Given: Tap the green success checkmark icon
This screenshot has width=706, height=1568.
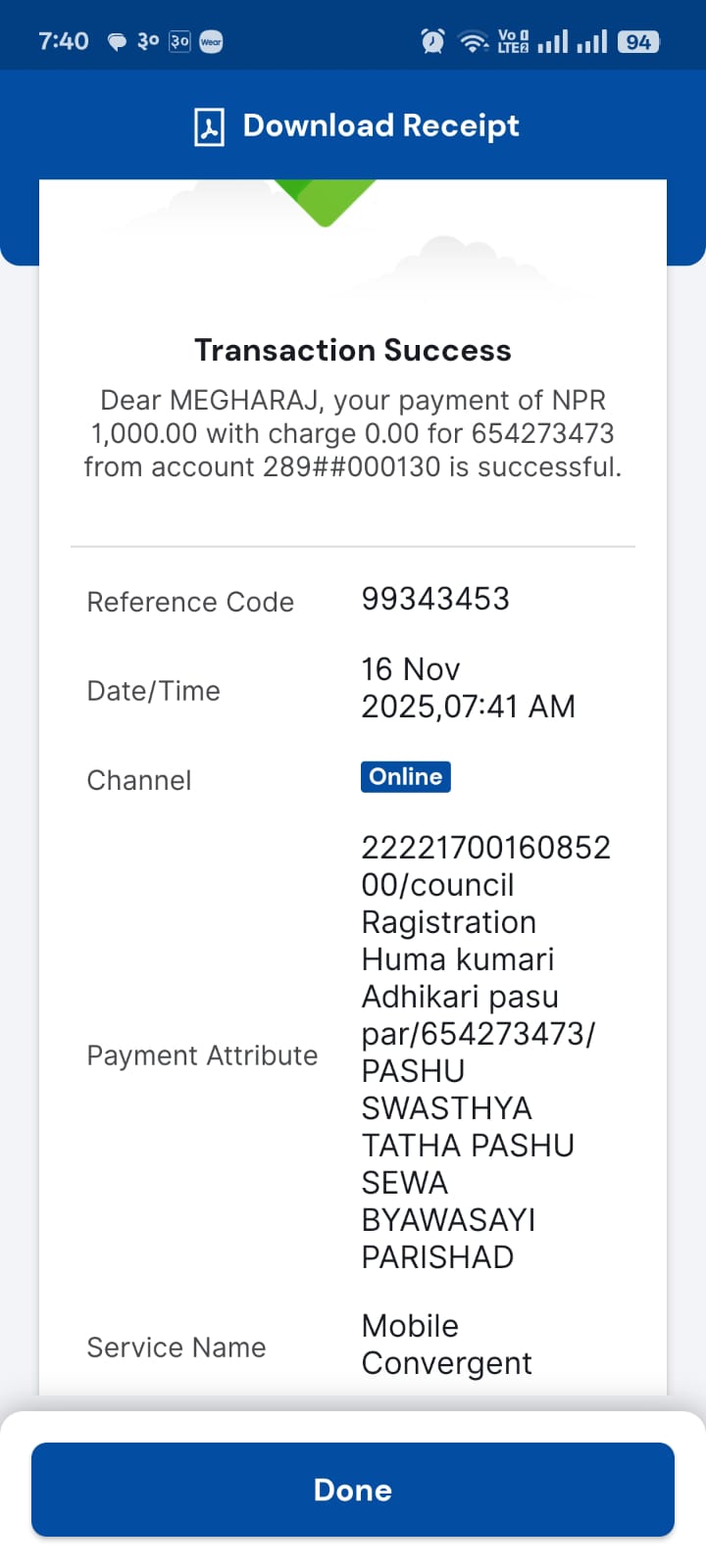Looking at the screenshot, I should click(325, 202).
